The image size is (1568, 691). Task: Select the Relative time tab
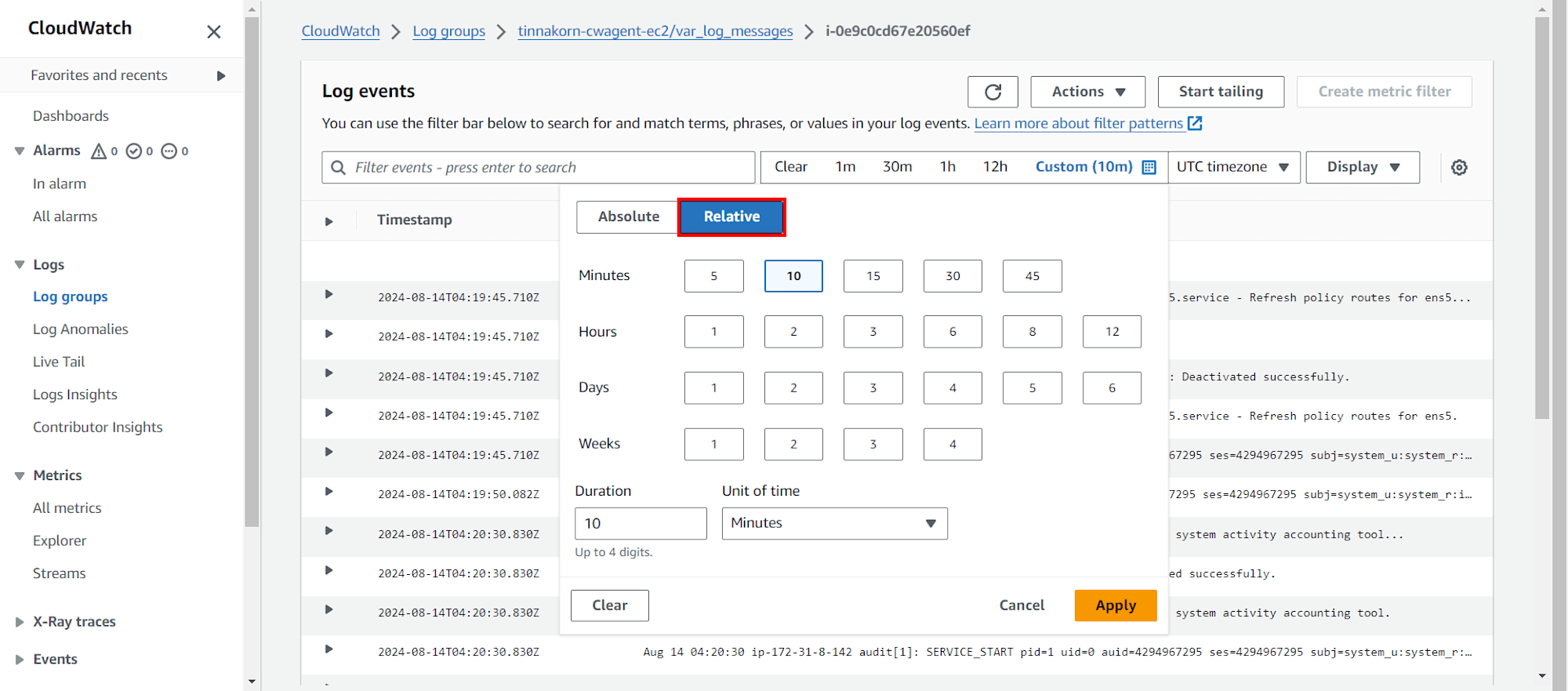pyautogui.click(x=731, y=216)
